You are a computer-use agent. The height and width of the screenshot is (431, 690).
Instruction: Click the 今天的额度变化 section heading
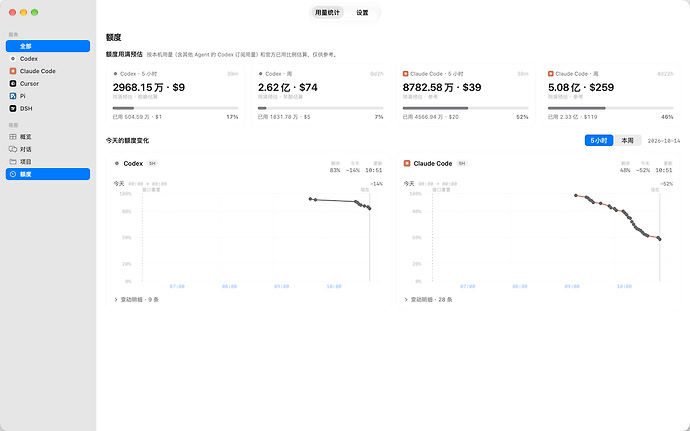[127, 140]
